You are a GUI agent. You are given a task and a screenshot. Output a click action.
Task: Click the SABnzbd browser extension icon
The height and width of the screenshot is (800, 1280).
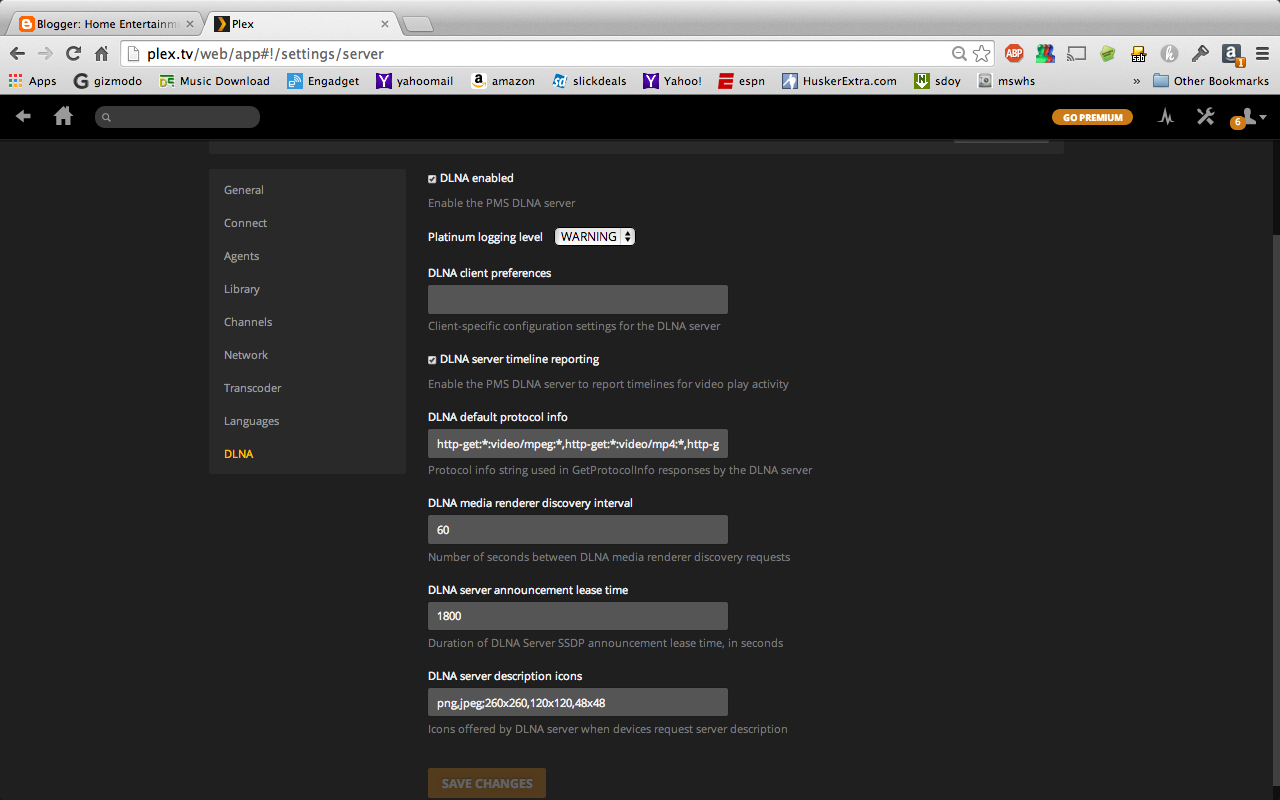(1138, 53)
